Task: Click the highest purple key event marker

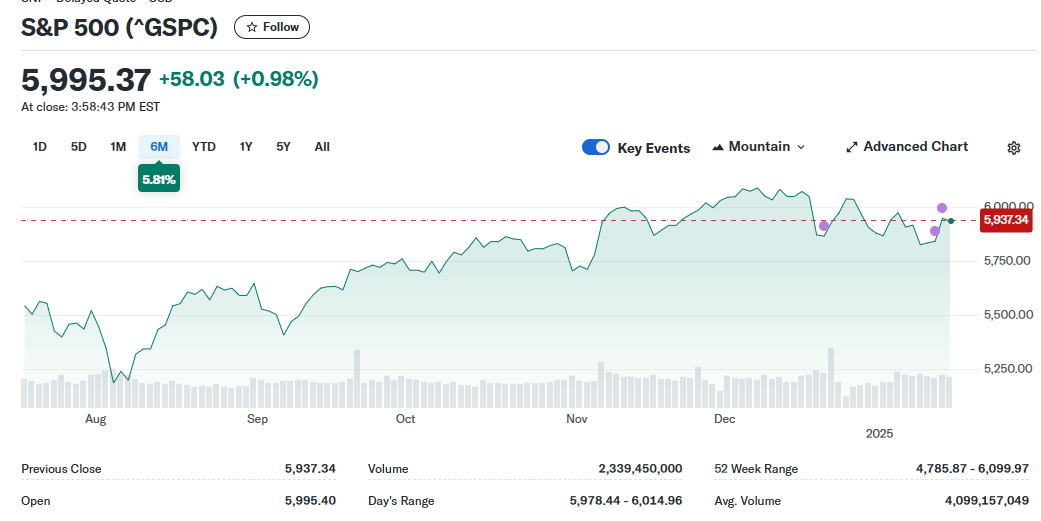Action: coord(941,208)
